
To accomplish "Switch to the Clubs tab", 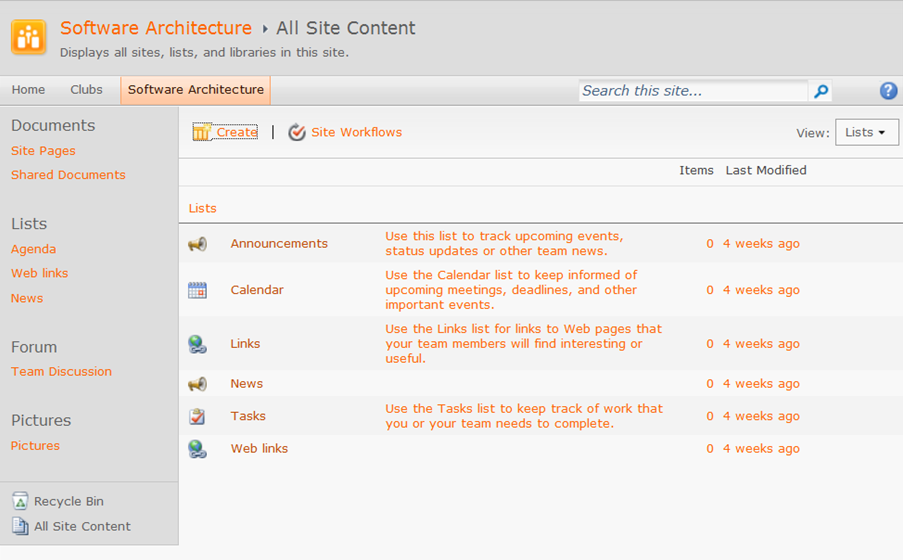I will pyautogui.click(x=86, y=90).
